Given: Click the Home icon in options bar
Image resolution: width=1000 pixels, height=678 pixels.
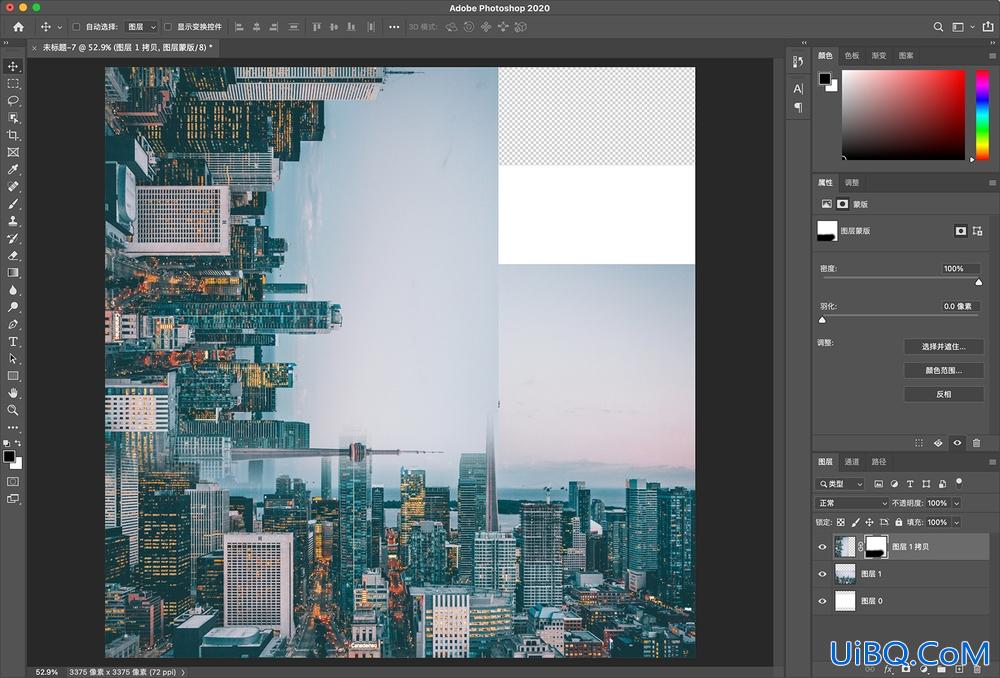Looking at the screenshot, I should [x=18, y=27].
